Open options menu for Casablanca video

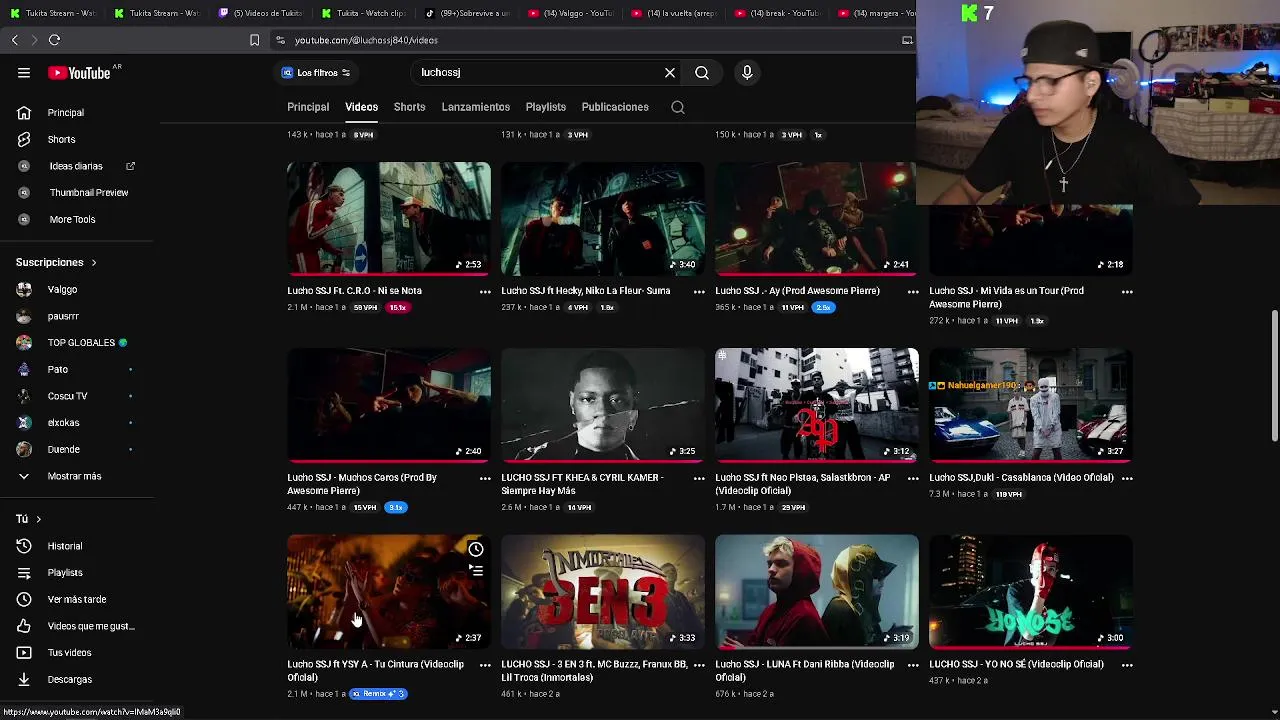tap(1127, 478)
